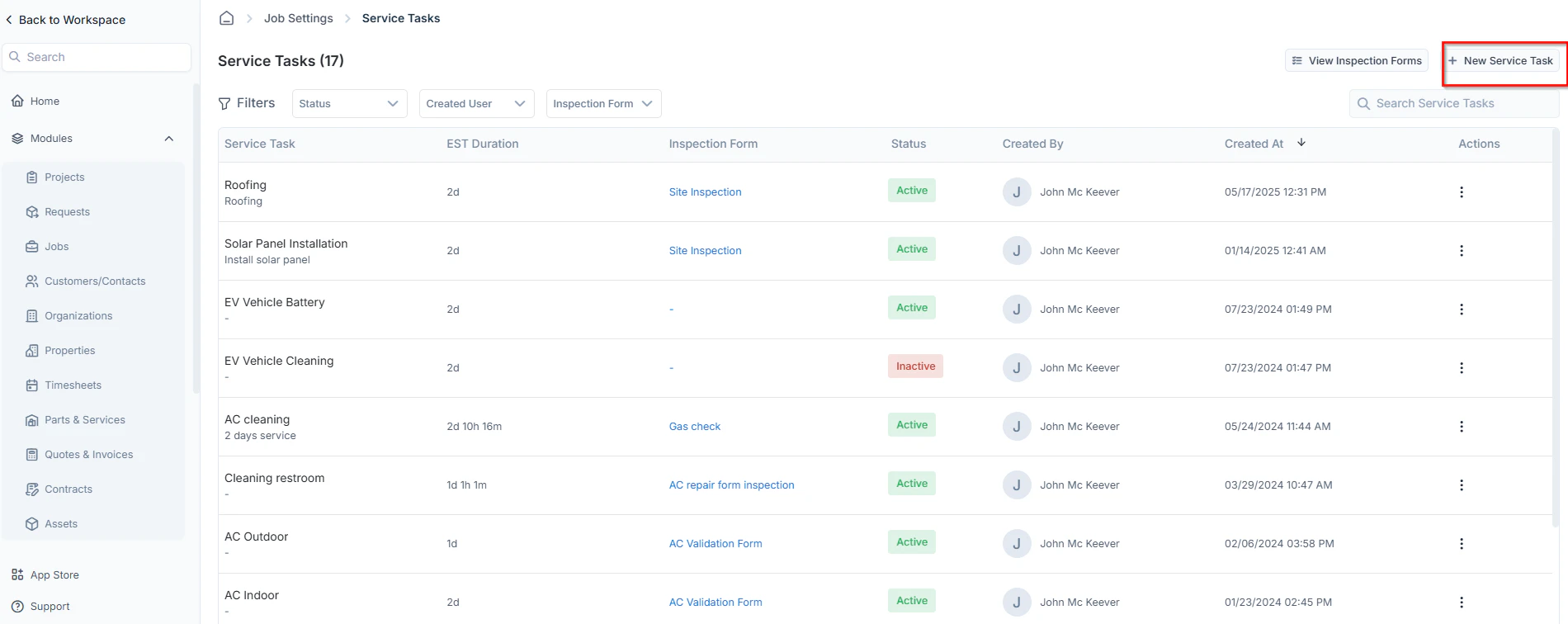Click the 'Solar Panel Installation' task name
This screenshot has width=1568, height=624.
286,243
